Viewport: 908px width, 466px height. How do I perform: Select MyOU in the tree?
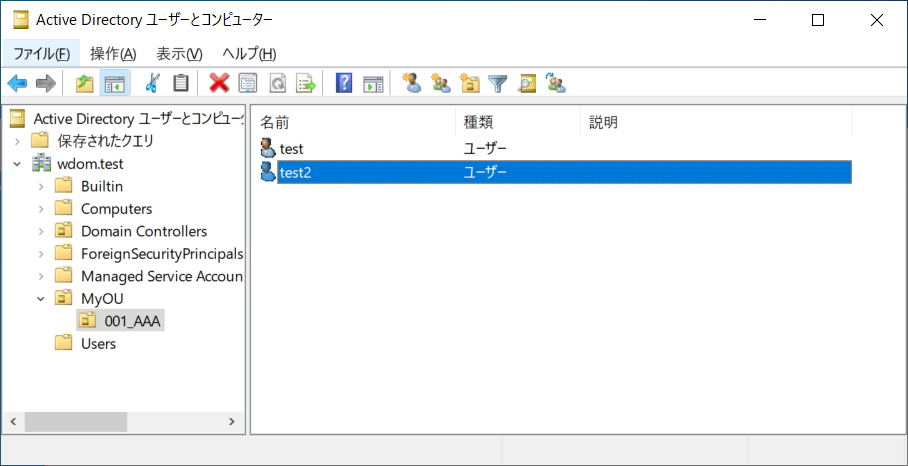click(x=102, y=298)
